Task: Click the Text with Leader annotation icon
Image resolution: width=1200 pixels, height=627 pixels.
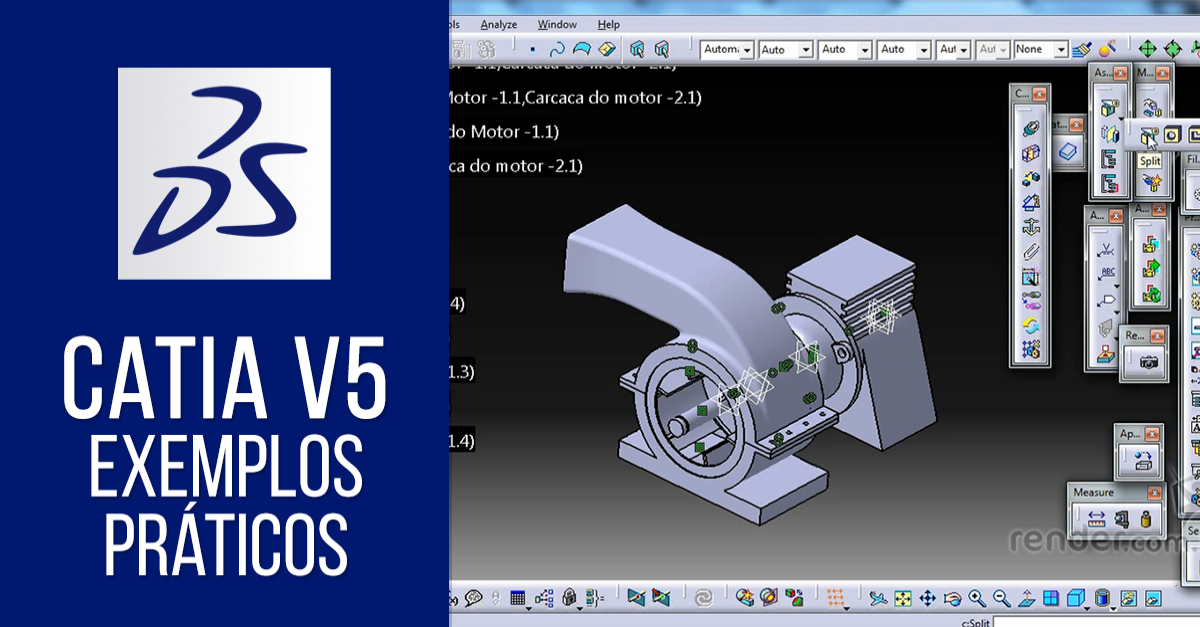Action: (1107, 274)
